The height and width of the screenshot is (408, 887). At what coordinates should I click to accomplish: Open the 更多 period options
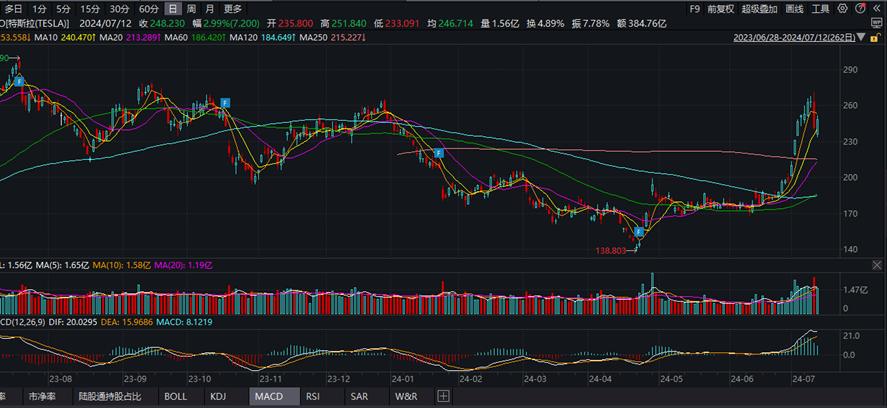[x=233, y=8]
